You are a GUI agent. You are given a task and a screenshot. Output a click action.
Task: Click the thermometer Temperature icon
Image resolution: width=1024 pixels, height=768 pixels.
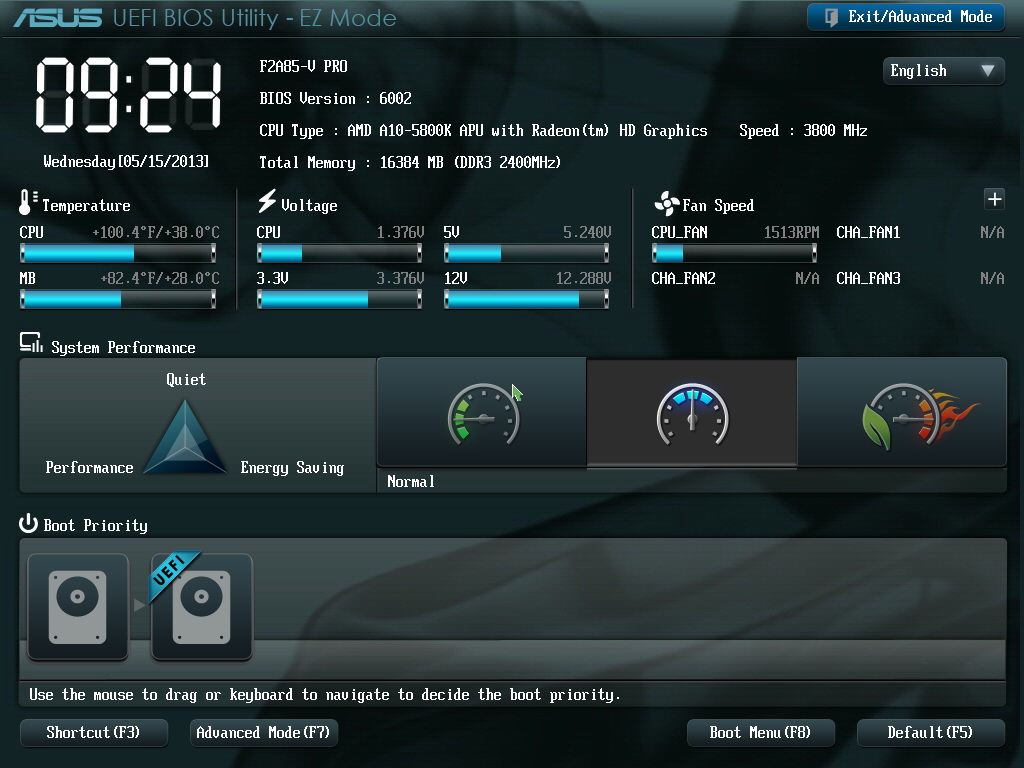pyautogui.click(x=27, y=202)
